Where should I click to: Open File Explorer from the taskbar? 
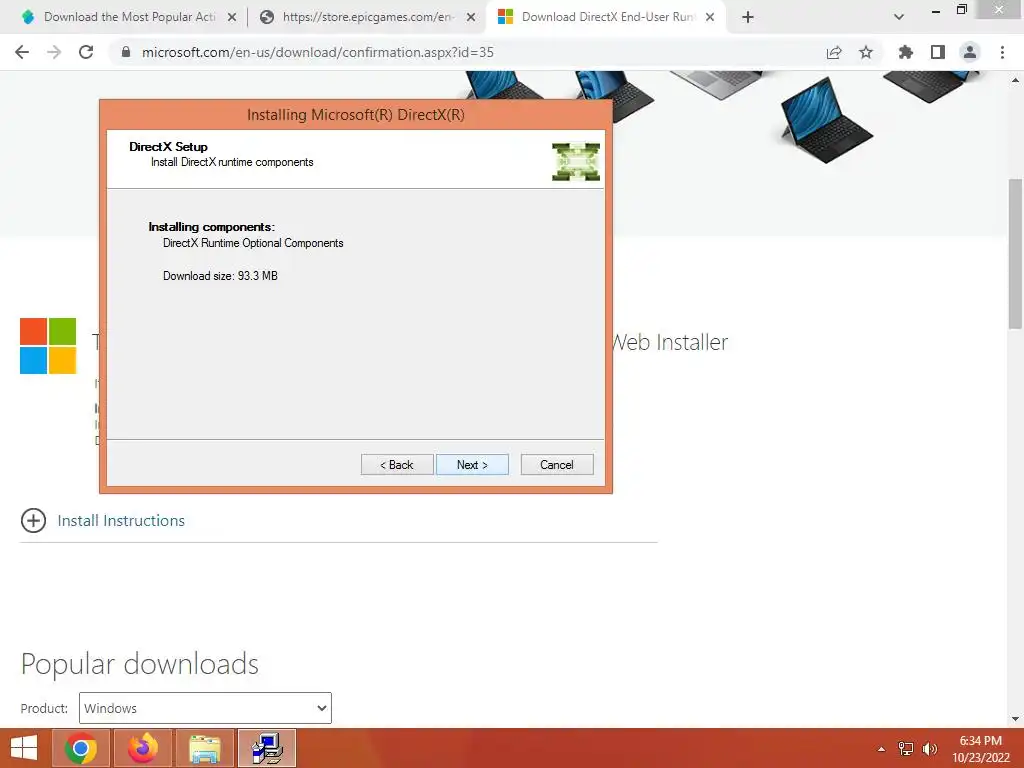204,748
